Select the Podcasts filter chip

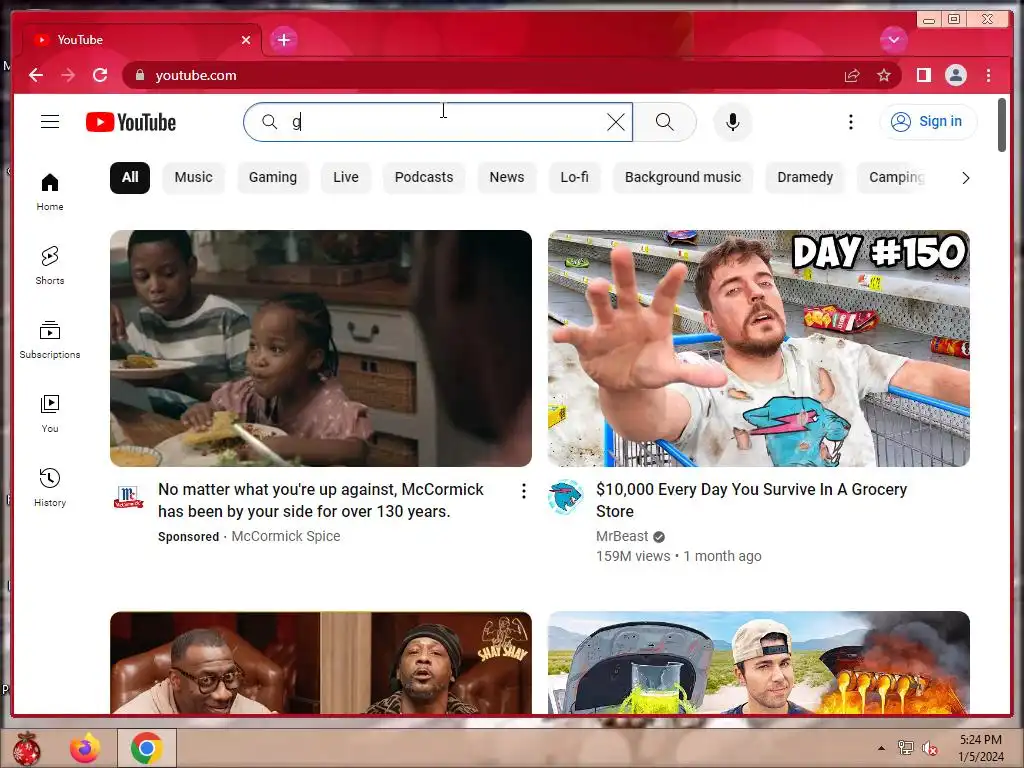pos(424,178)
